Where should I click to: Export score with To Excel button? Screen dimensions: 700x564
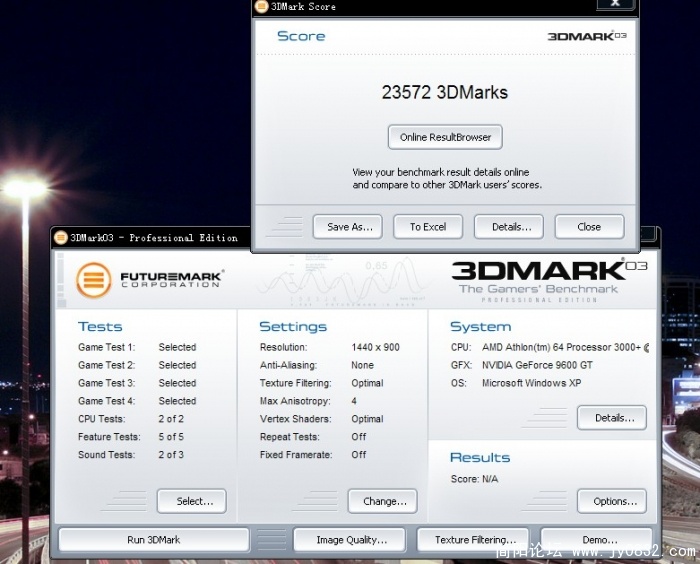pos(428,227)
